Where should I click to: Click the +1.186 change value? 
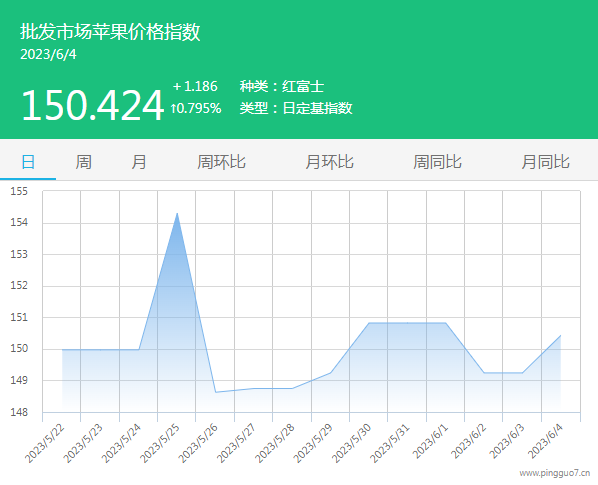[195, 87]
